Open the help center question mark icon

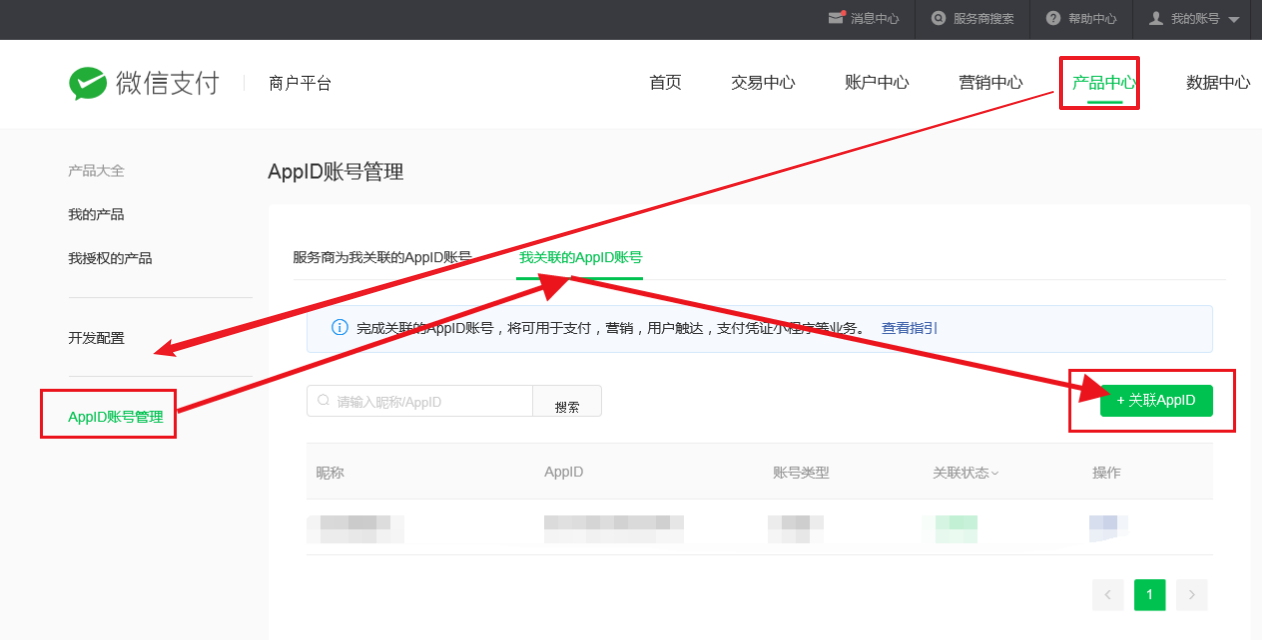click(1053, 18)
